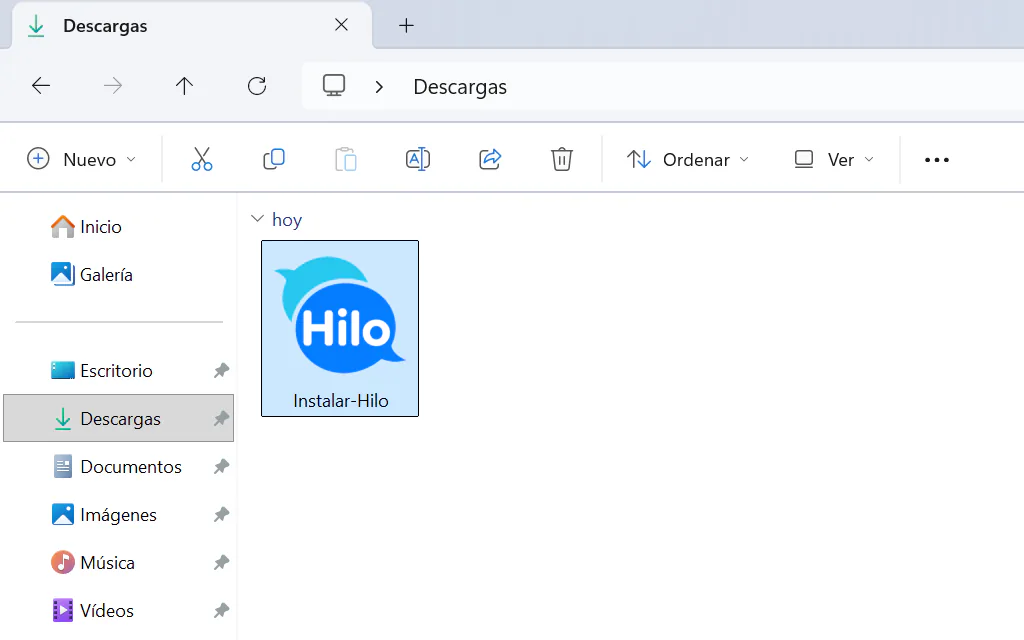
Task: Cut the selected file with scissors icon
Action: tap(202, 159)
